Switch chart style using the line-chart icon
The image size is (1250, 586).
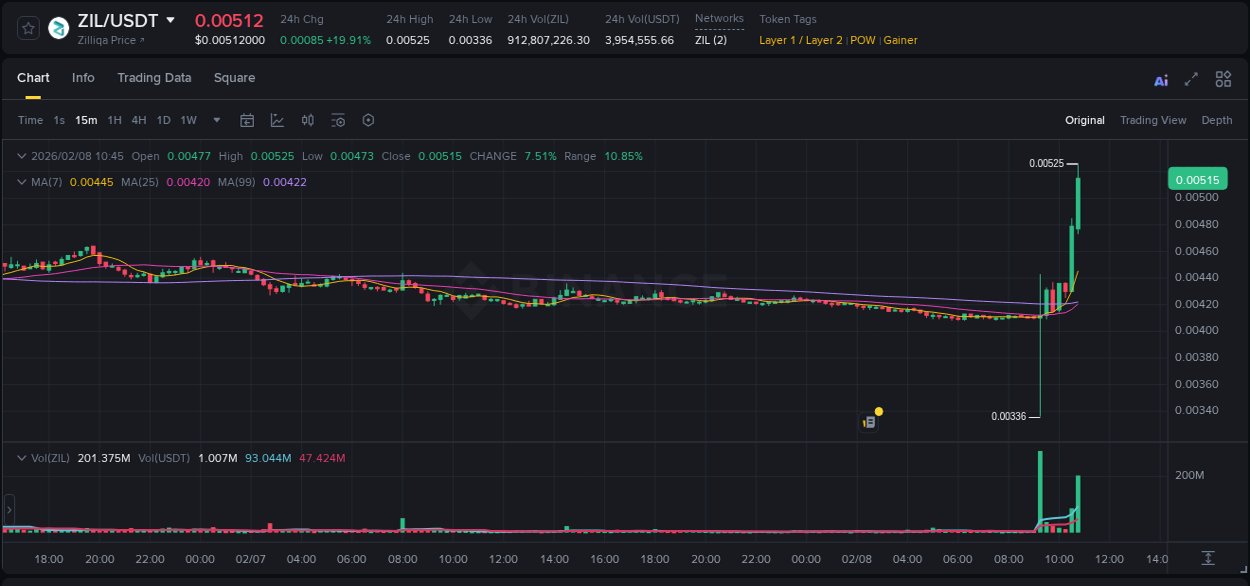point(277,120)
